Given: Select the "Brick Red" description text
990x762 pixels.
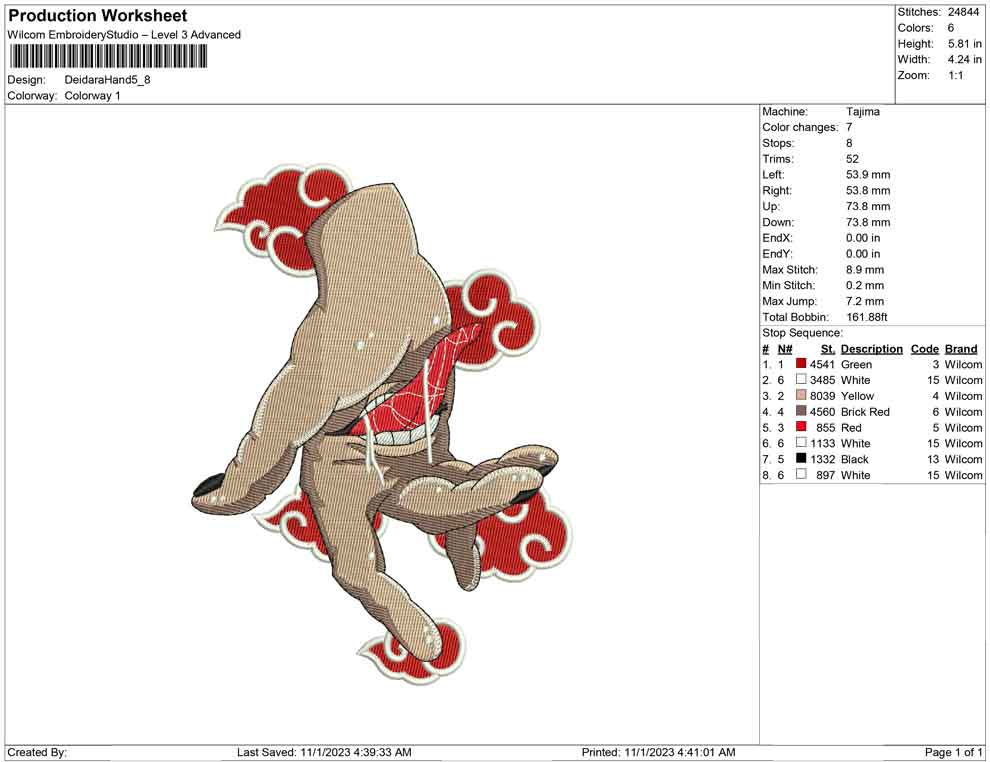Looking at the screenshot, I should [x=865, y=412].
